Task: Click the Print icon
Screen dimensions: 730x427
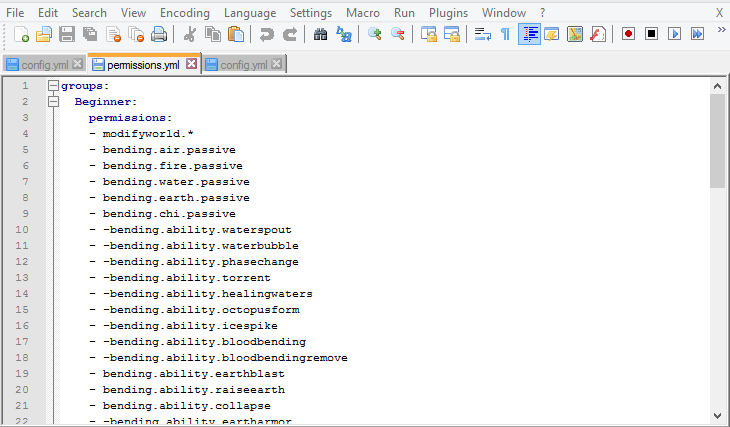Action: coord(159,34)
